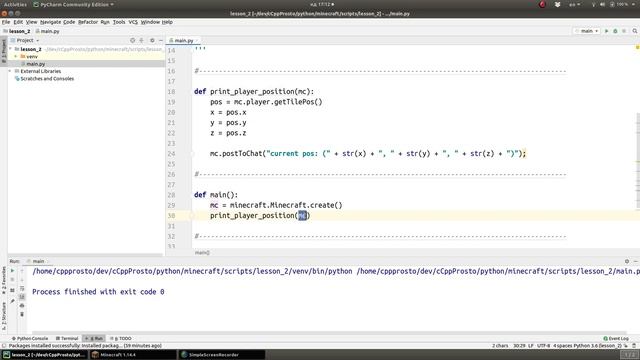
Task: Locate current file with Project panel target icon
Action: click(132, 40)
